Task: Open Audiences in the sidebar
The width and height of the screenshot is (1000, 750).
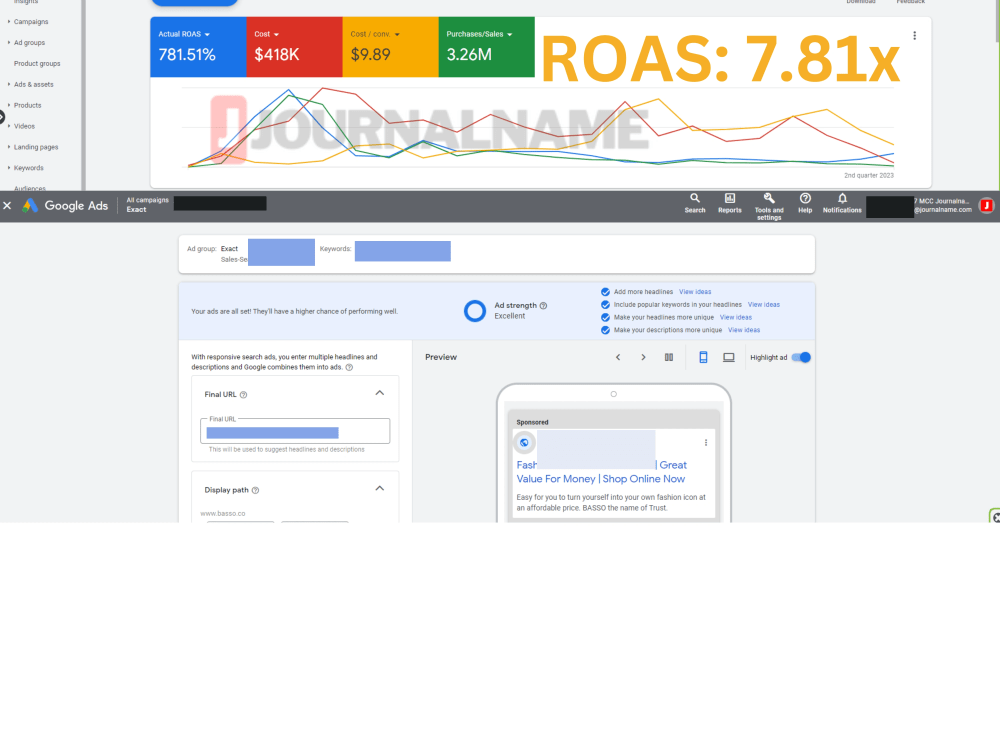Action: click(29, 188)
